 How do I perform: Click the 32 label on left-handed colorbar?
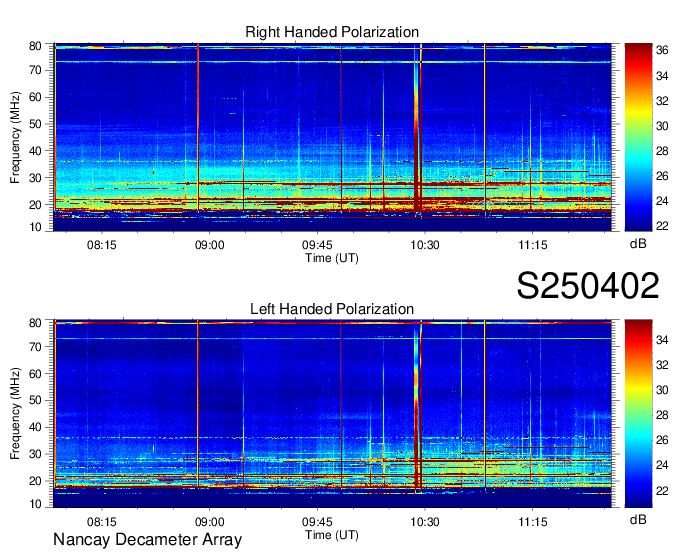662,365
